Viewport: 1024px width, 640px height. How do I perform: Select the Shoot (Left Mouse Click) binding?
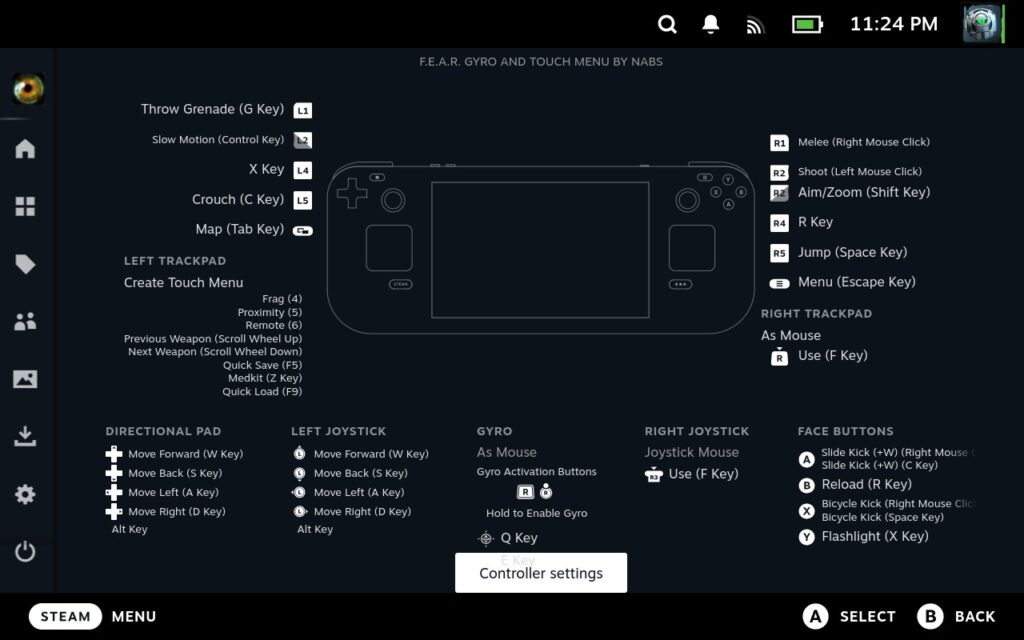tap(860, 171)
